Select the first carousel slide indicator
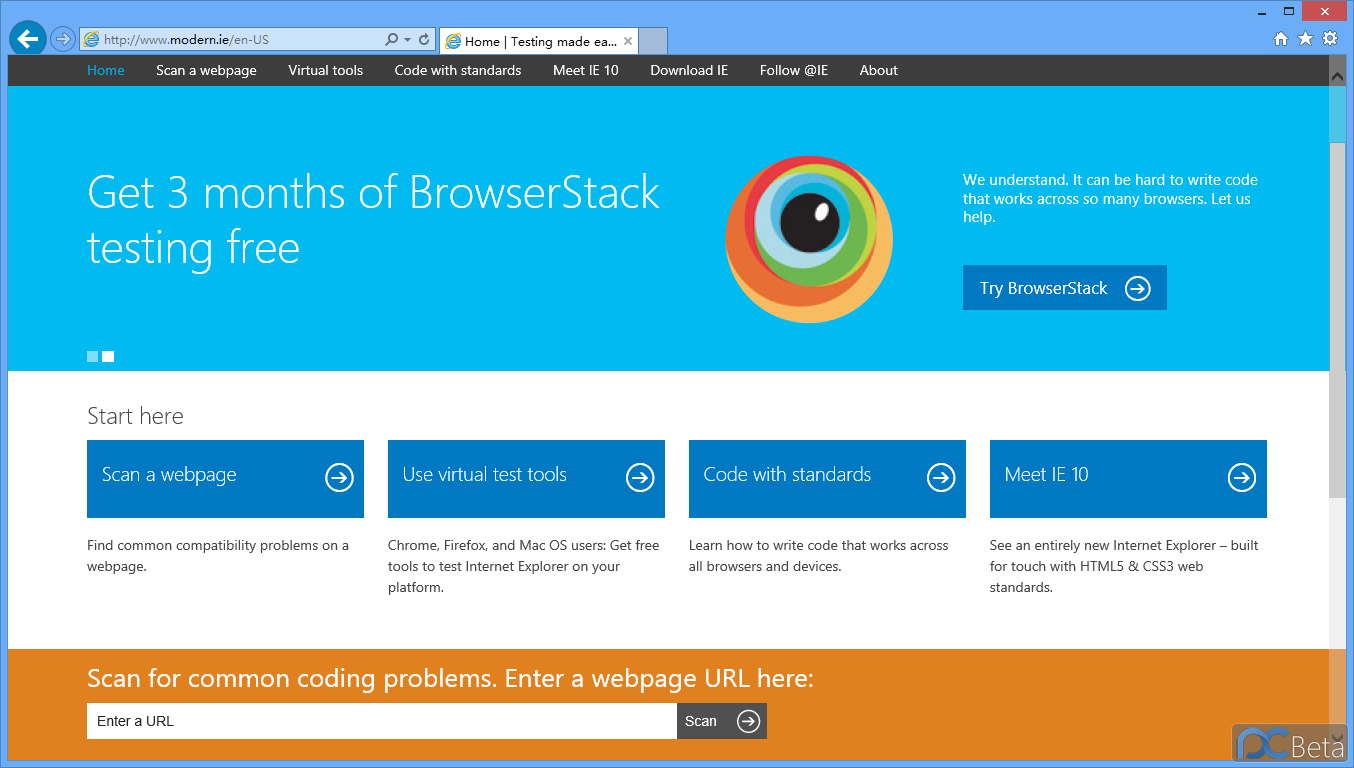The width and height of the screenshot is (1354, 768). coord(93,356)
